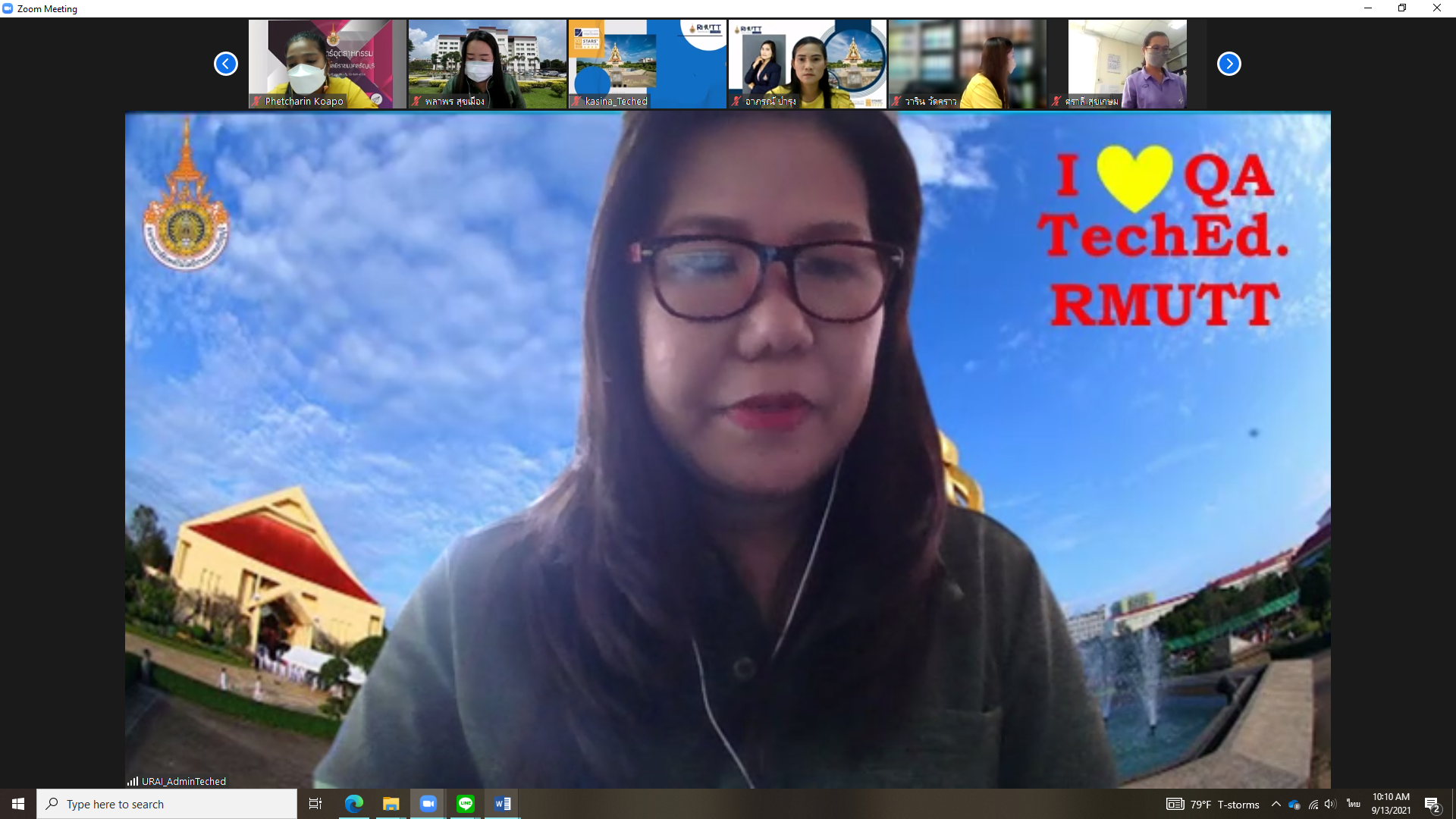Minimize the Zoom Meeting window

[x=1368, y=8]
